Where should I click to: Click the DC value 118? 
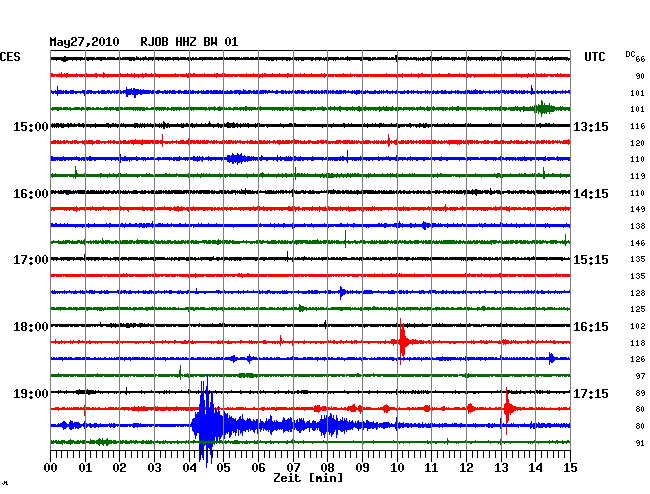638,343
